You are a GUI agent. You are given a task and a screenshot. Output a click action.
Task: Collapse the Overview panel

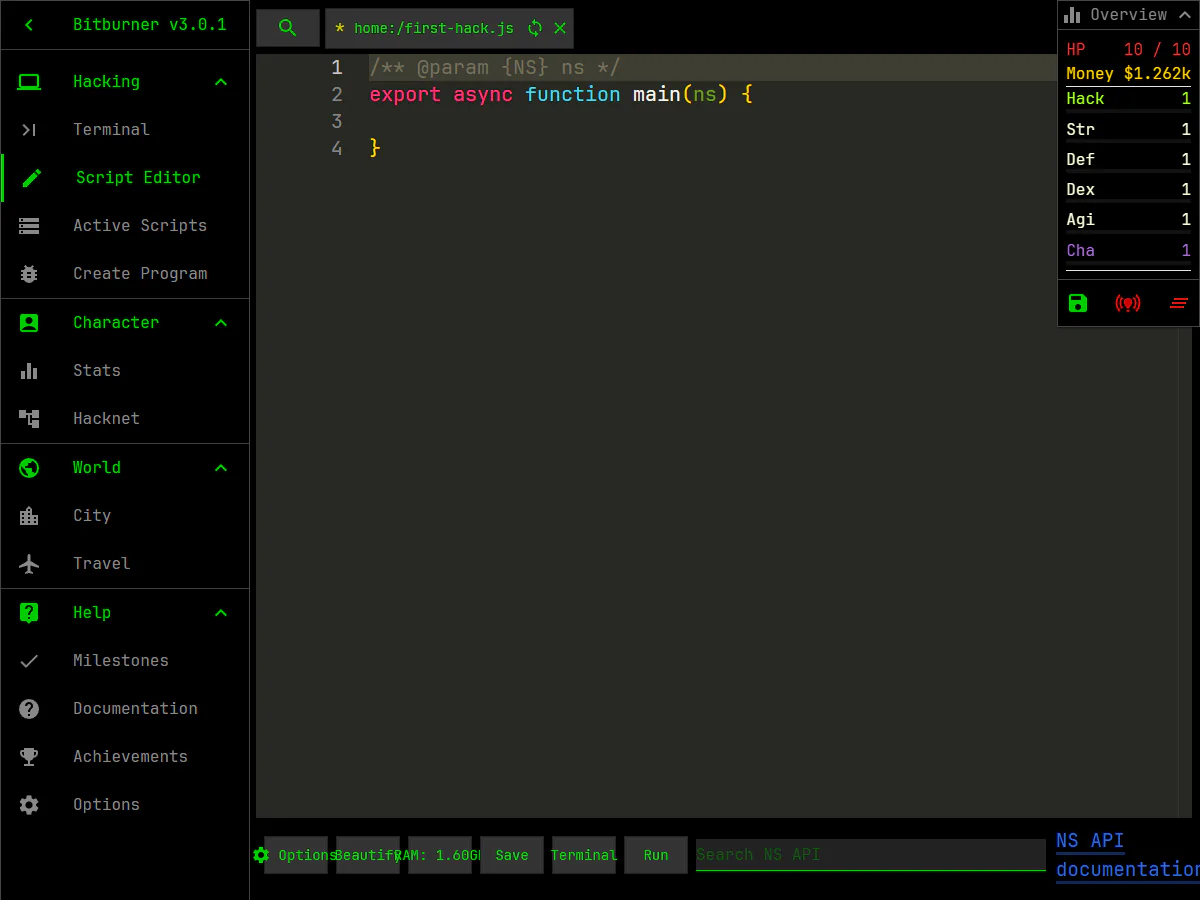(x=1185, y=15)
